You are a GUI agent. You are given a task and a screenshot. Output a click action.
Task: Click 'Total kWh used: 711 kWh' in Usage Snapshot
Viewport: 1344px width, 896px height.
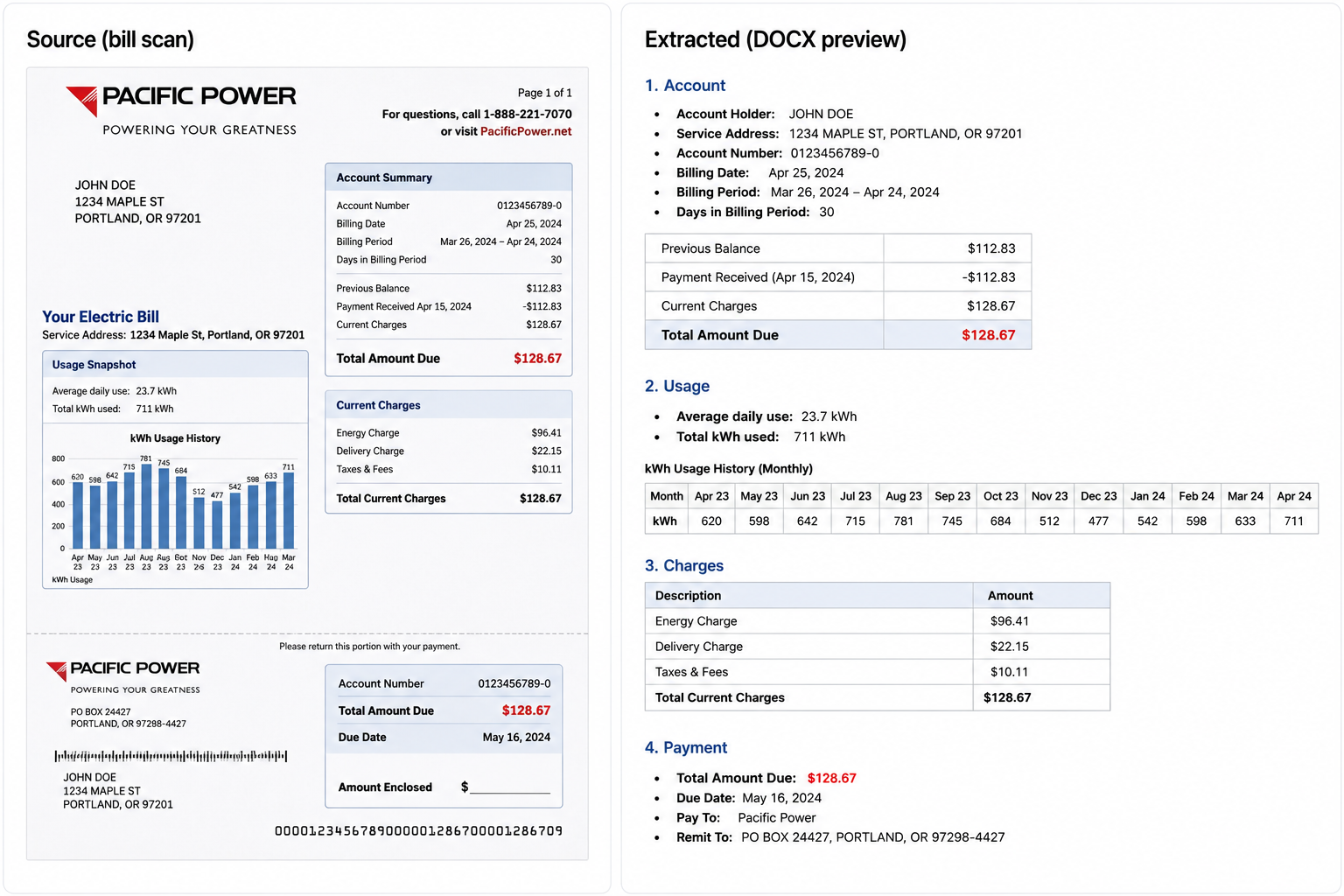point(113,409)
